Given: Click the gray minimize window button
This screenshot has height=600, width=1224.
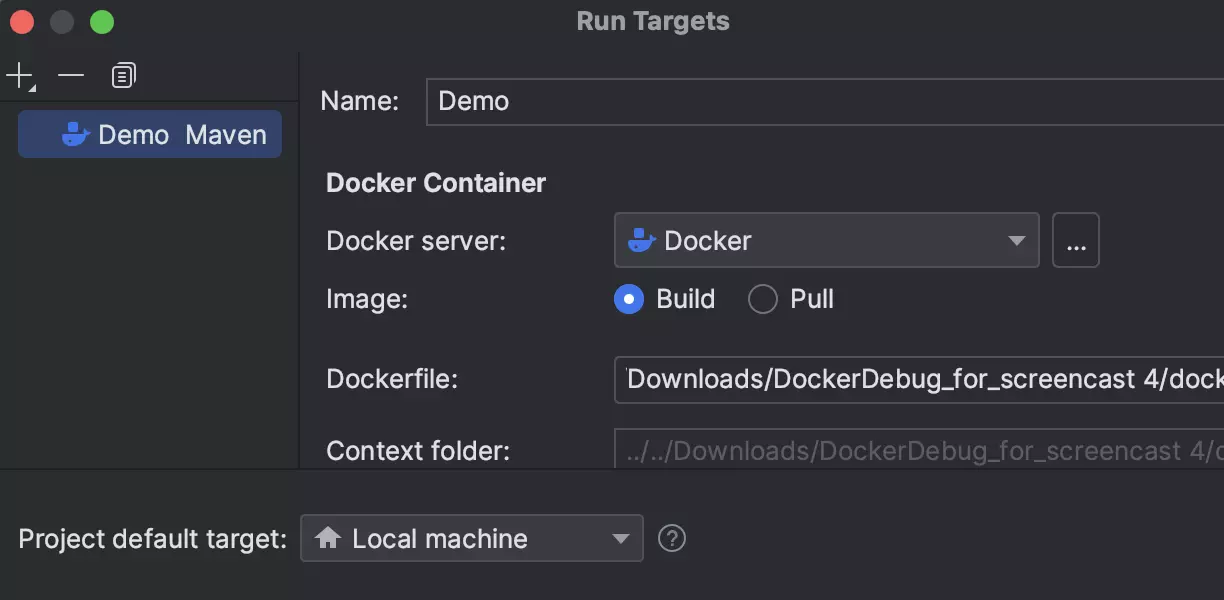Looking at the screenshot, I should 62,22.
